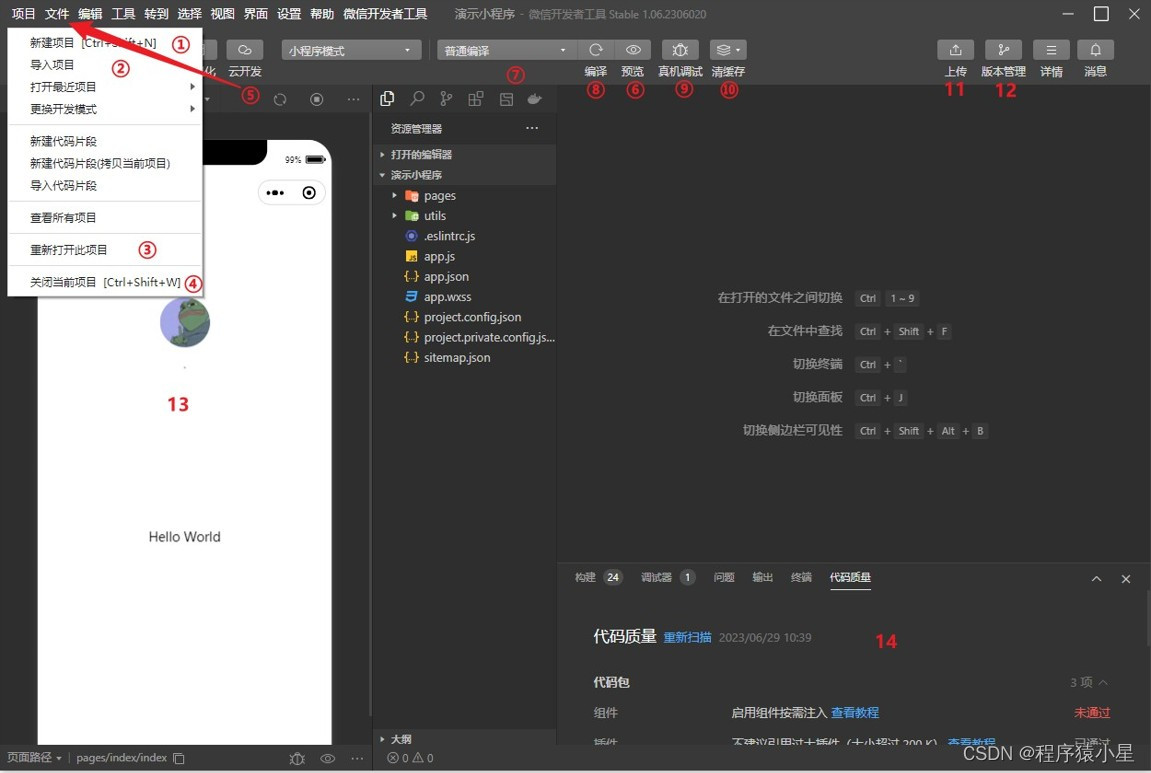Open the Clear Cache dropdown

728,50
